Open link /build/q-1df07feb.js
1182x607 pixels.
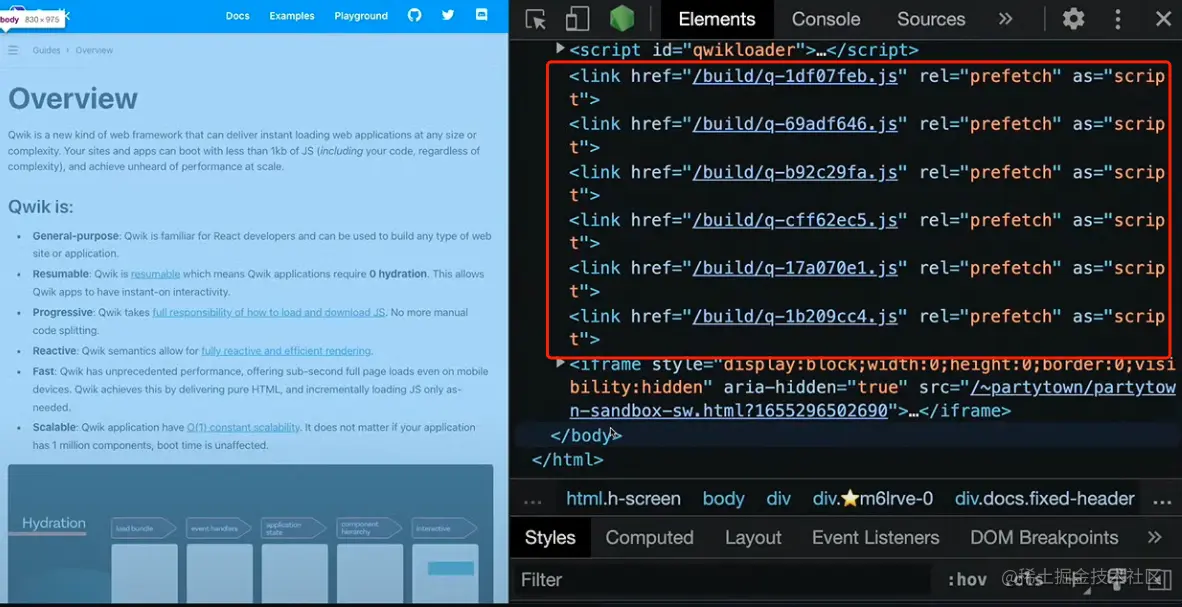[x=795, y=76]
